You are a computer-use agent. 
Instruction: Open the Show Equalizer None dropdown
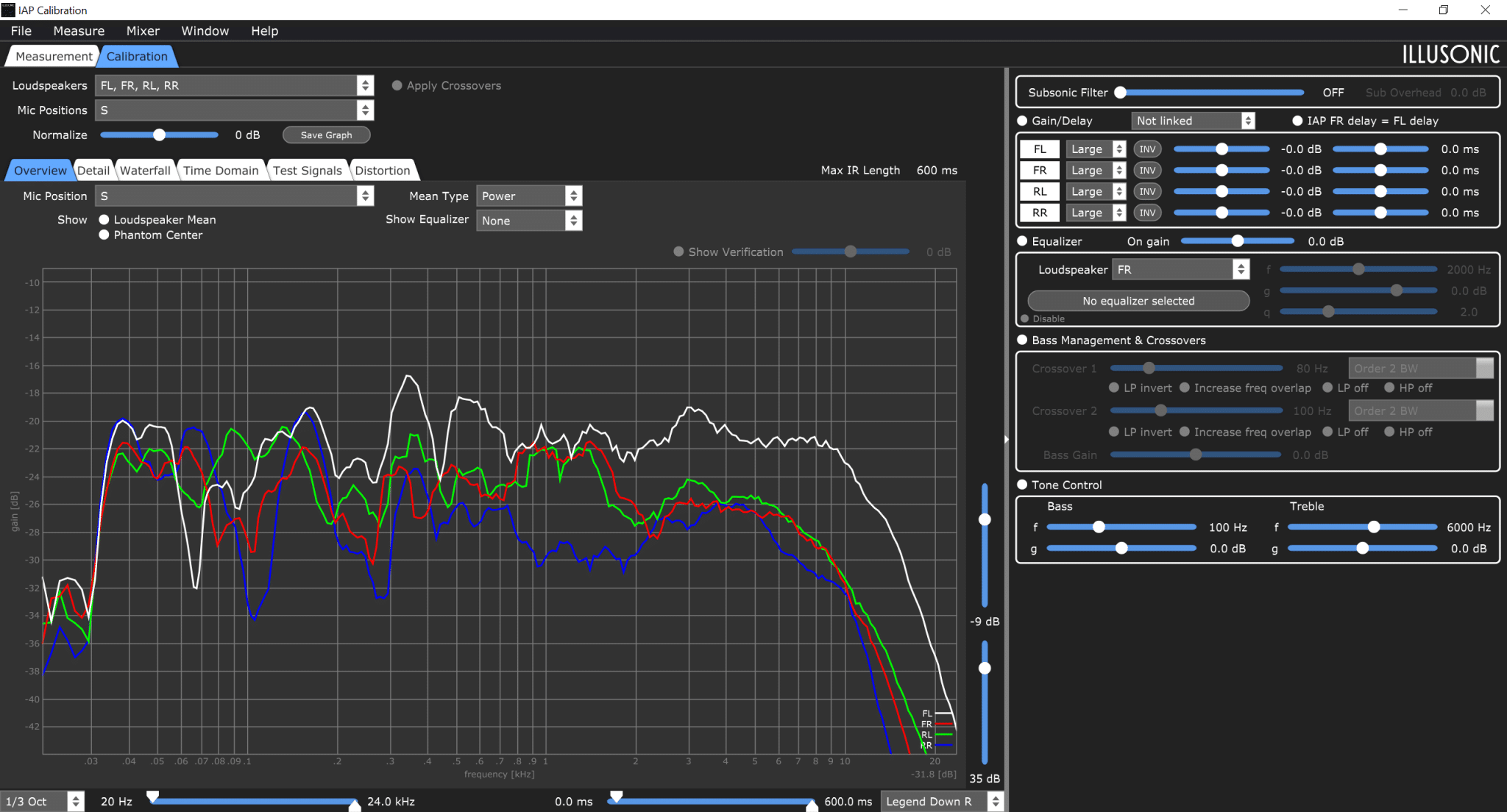(529, 221)
